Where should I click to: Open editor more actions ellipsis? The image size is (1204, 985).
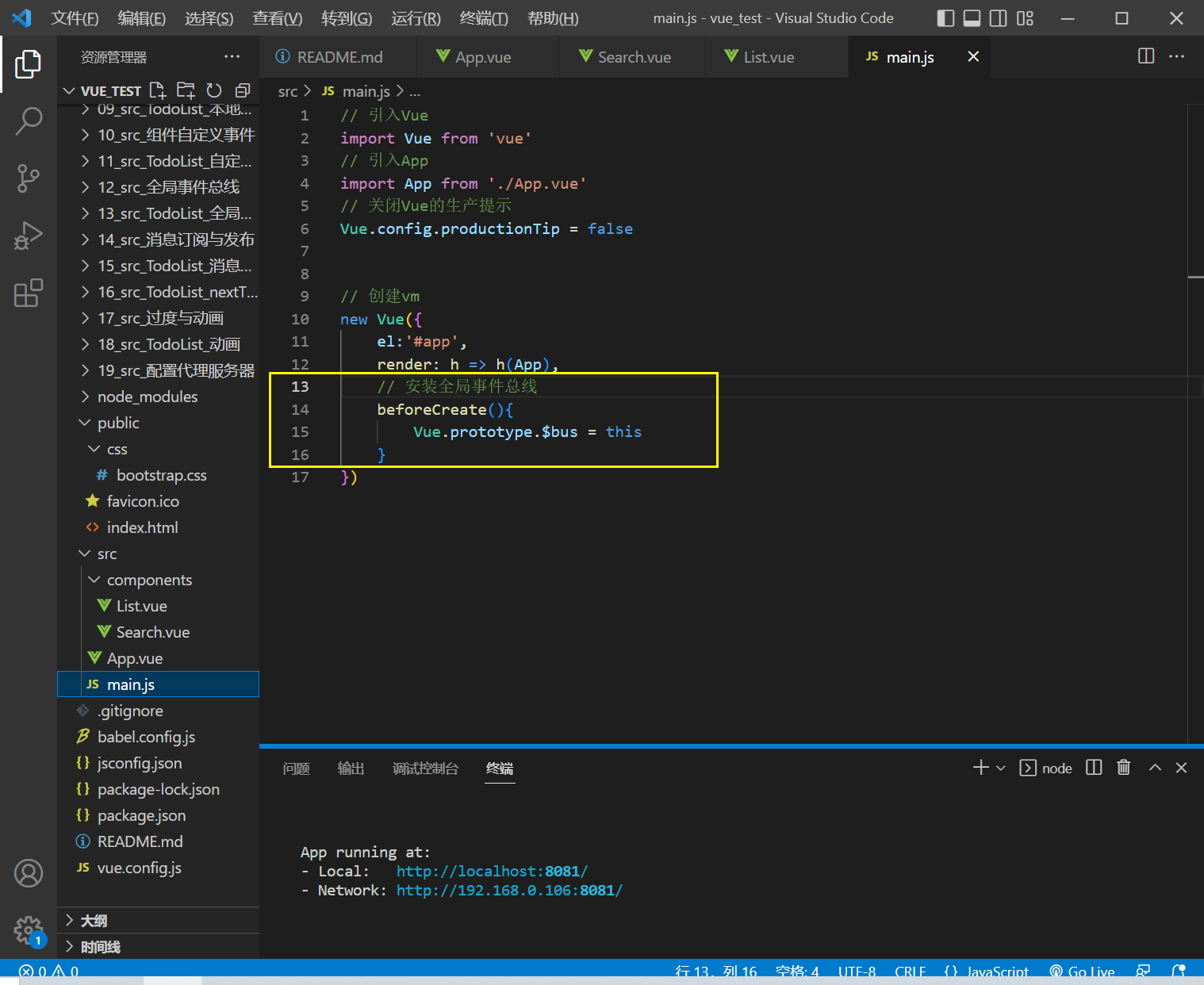point(1177,56)
